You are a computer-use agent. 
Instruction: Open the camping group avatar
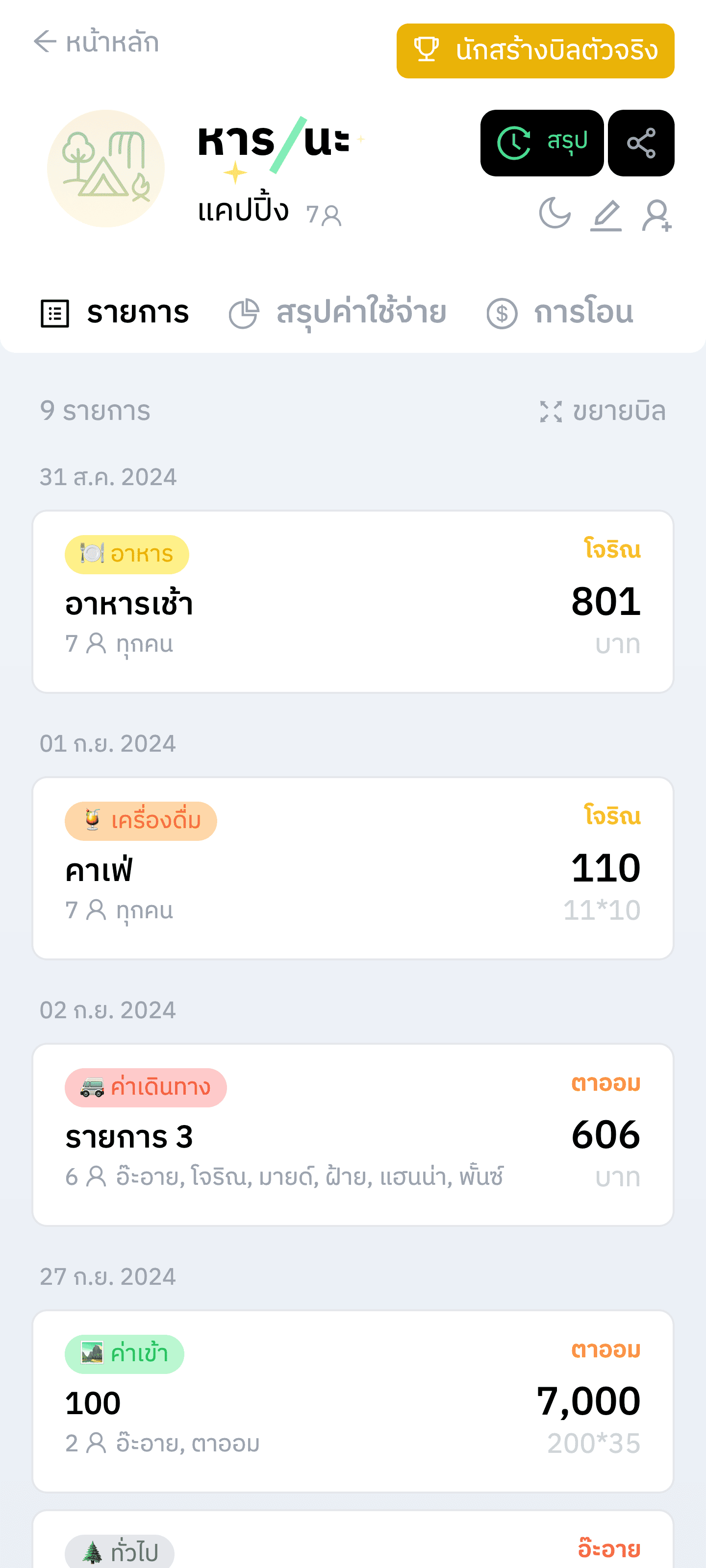click(106, 169)
